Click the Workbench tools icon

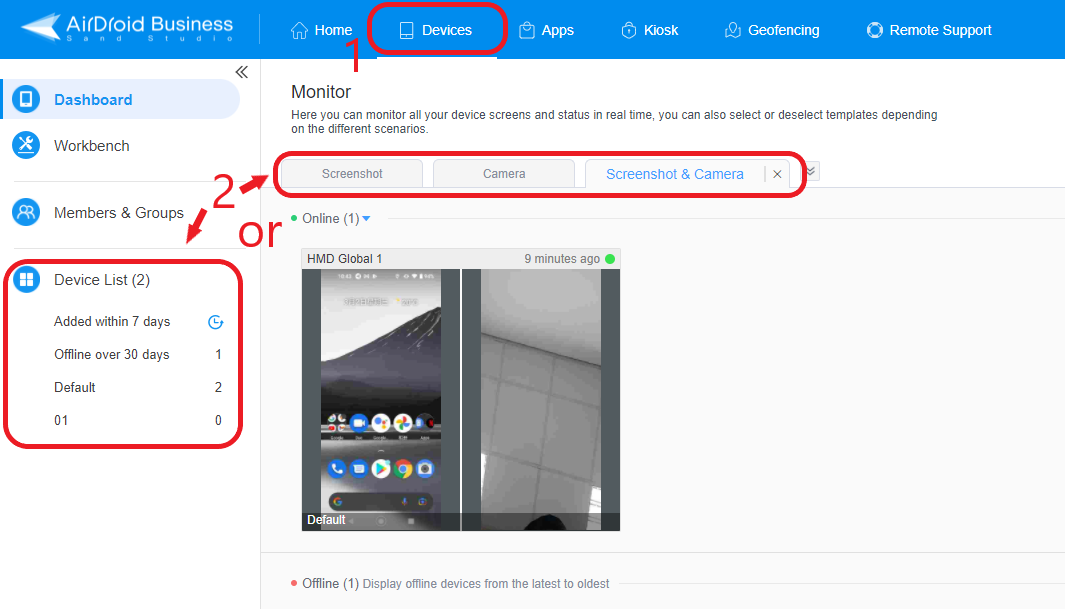26,145
